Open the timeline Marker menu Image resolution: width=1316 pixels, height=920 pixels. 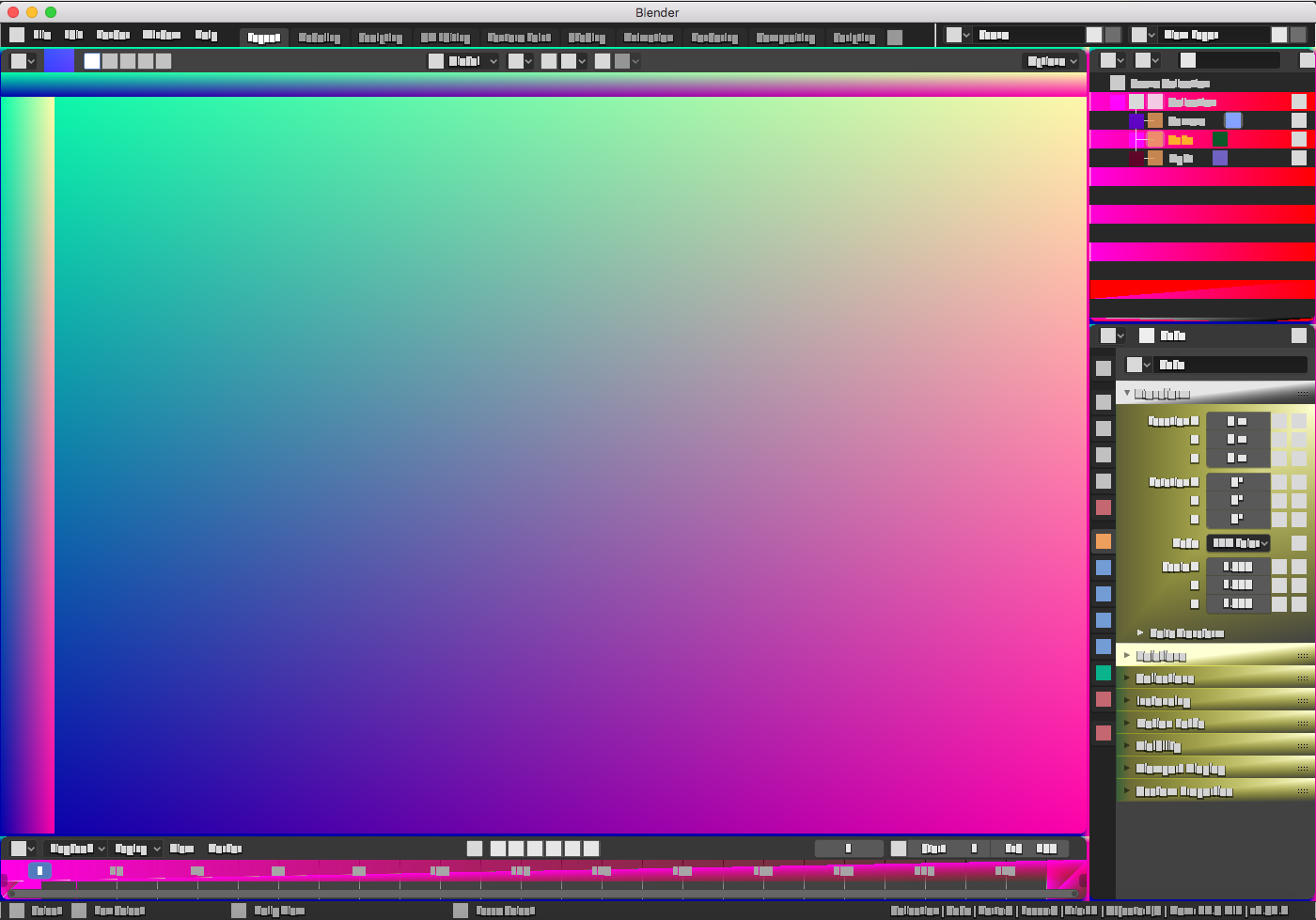225,849
